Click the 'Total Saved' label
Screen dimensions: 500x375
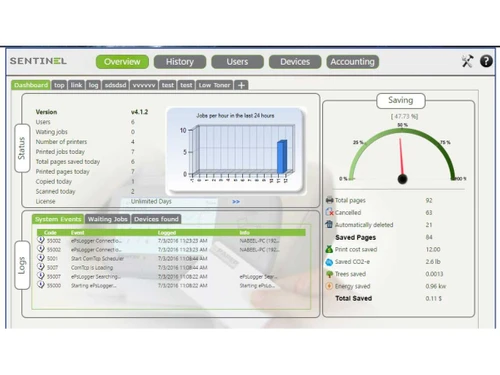pyautogui.click(x=354, y=298)
